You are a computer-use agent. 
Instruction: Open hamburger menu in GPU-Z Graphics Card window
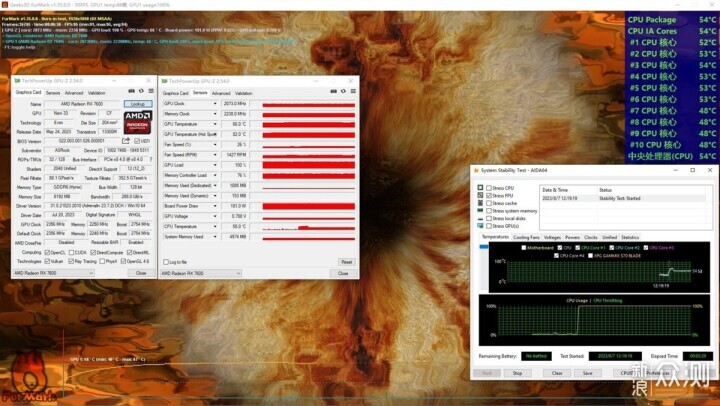pyautogui.click(x=151, y=91)
